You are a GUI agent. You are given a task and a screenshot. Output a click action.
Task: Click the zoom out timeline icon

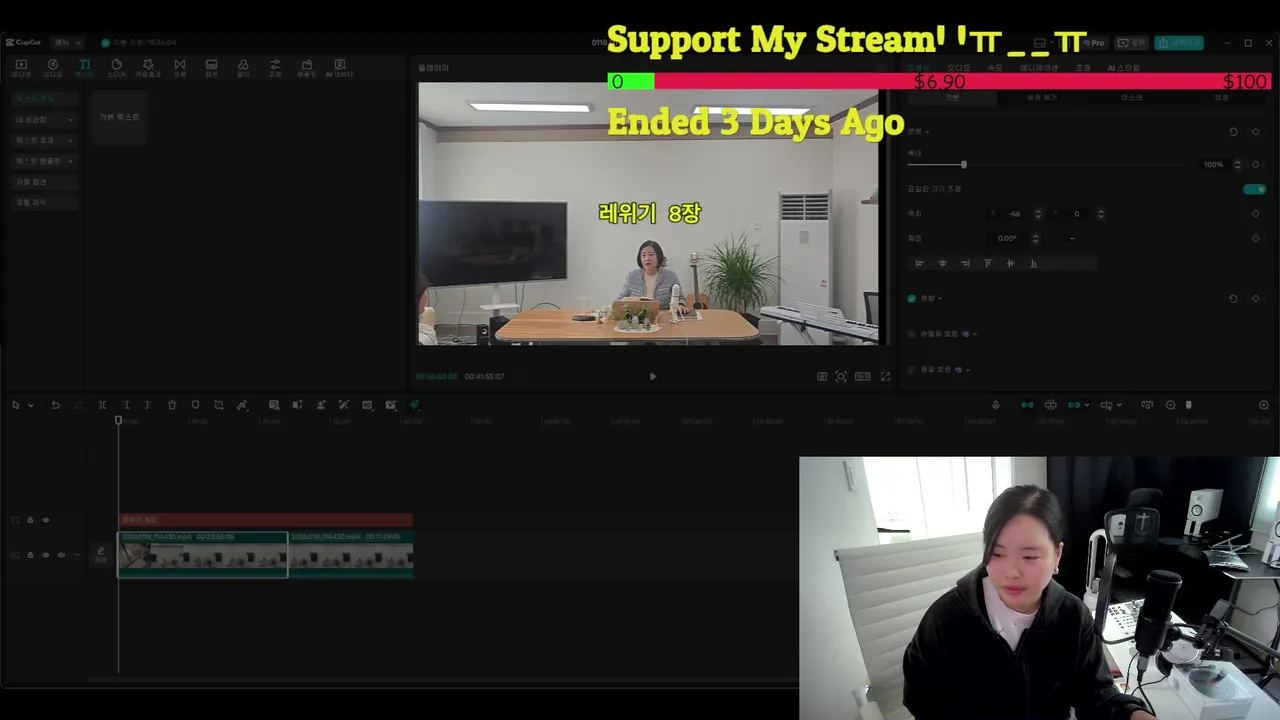pos(1170,405)
